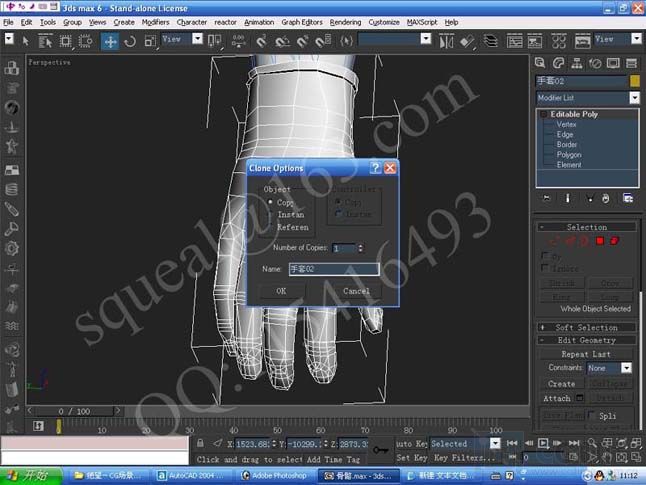This screenshot has height=485, width=646.
Task: Open the MAXScript menu
Action: pyautogui.click(x=422, y=22)
